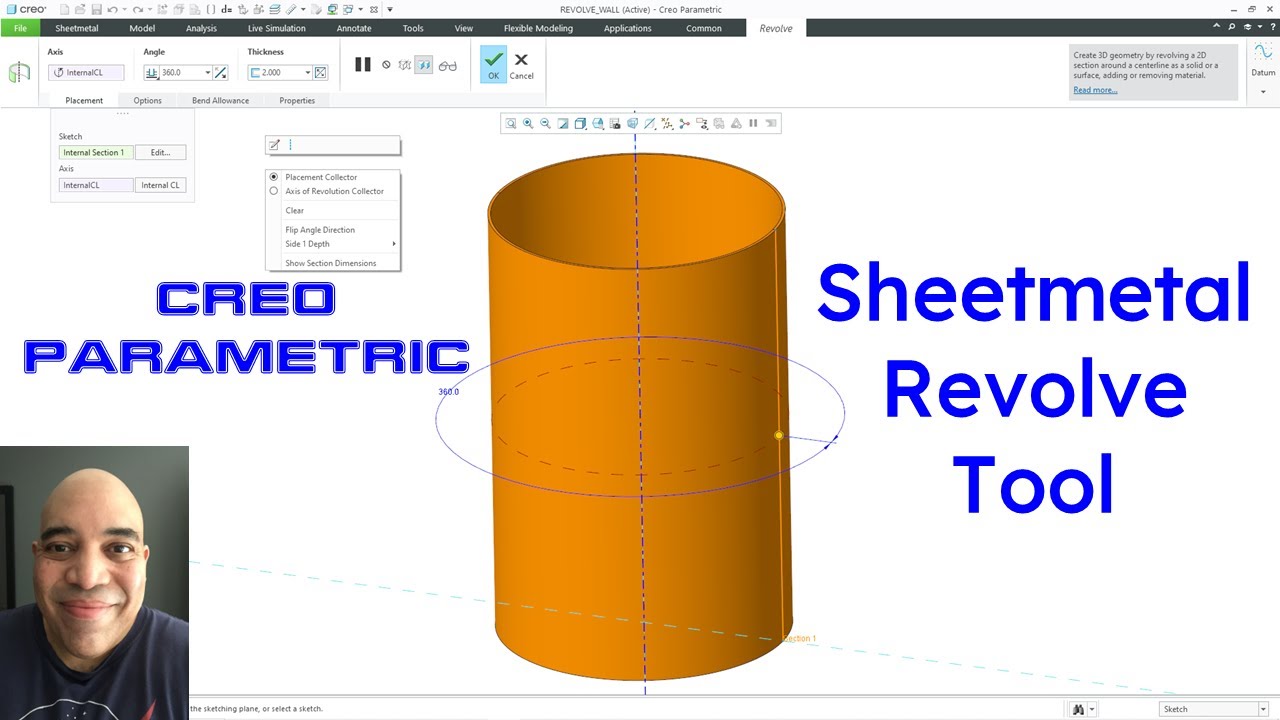Open the Properties panel tab
The width and height of the screenshot is (1280, 720).
(x=297, y=100)
